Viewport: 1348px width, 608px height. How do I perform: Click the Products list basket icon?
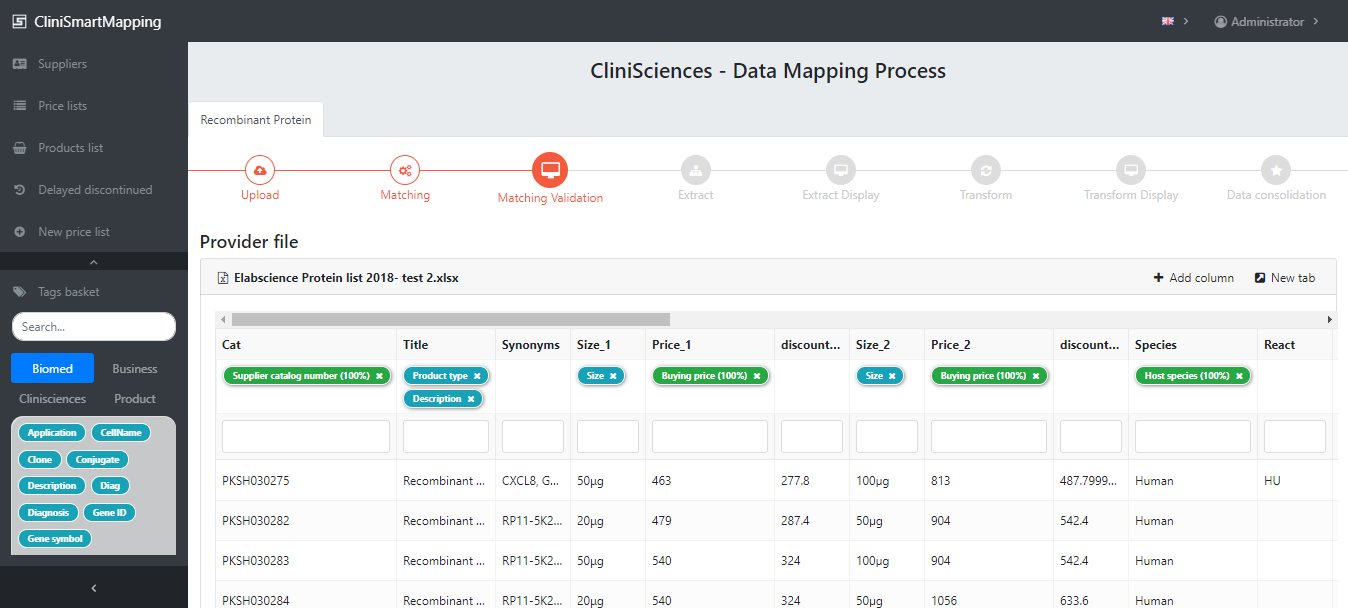(x=19, y=148)
